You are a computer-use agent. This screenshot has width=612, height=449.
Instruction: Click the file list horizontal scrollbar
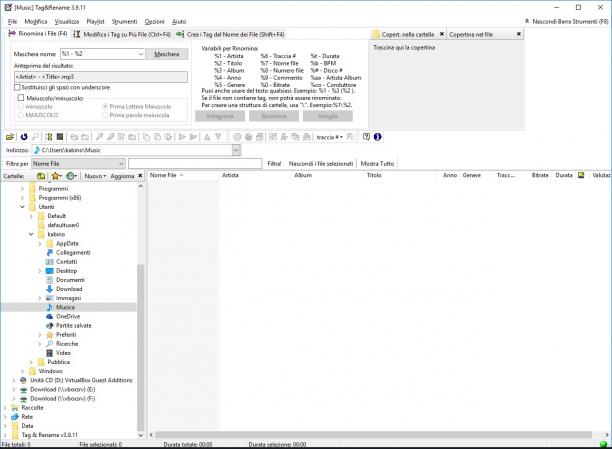tap(374, 435)
